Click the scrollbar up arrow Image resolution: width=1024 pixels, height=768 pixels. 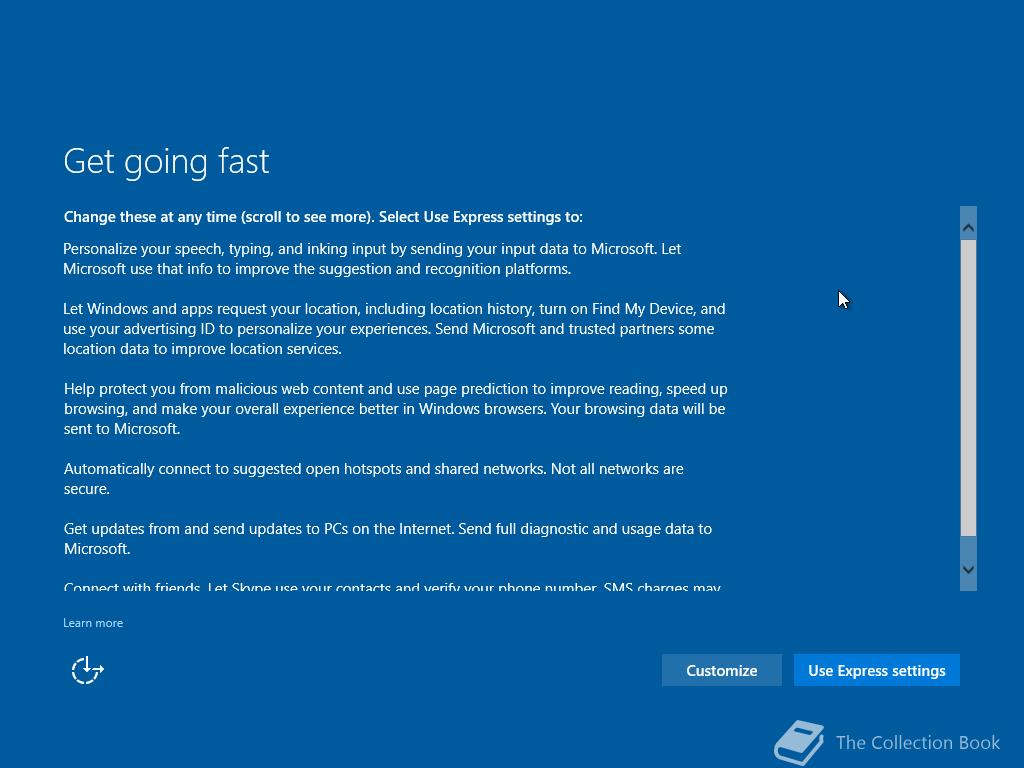[968, 227]
